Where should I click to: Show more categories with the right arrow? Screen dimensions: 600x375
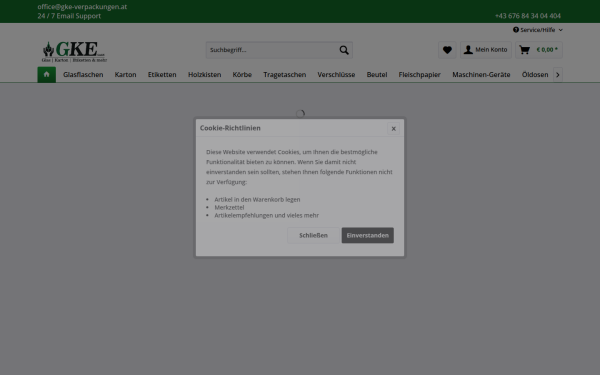558,75
